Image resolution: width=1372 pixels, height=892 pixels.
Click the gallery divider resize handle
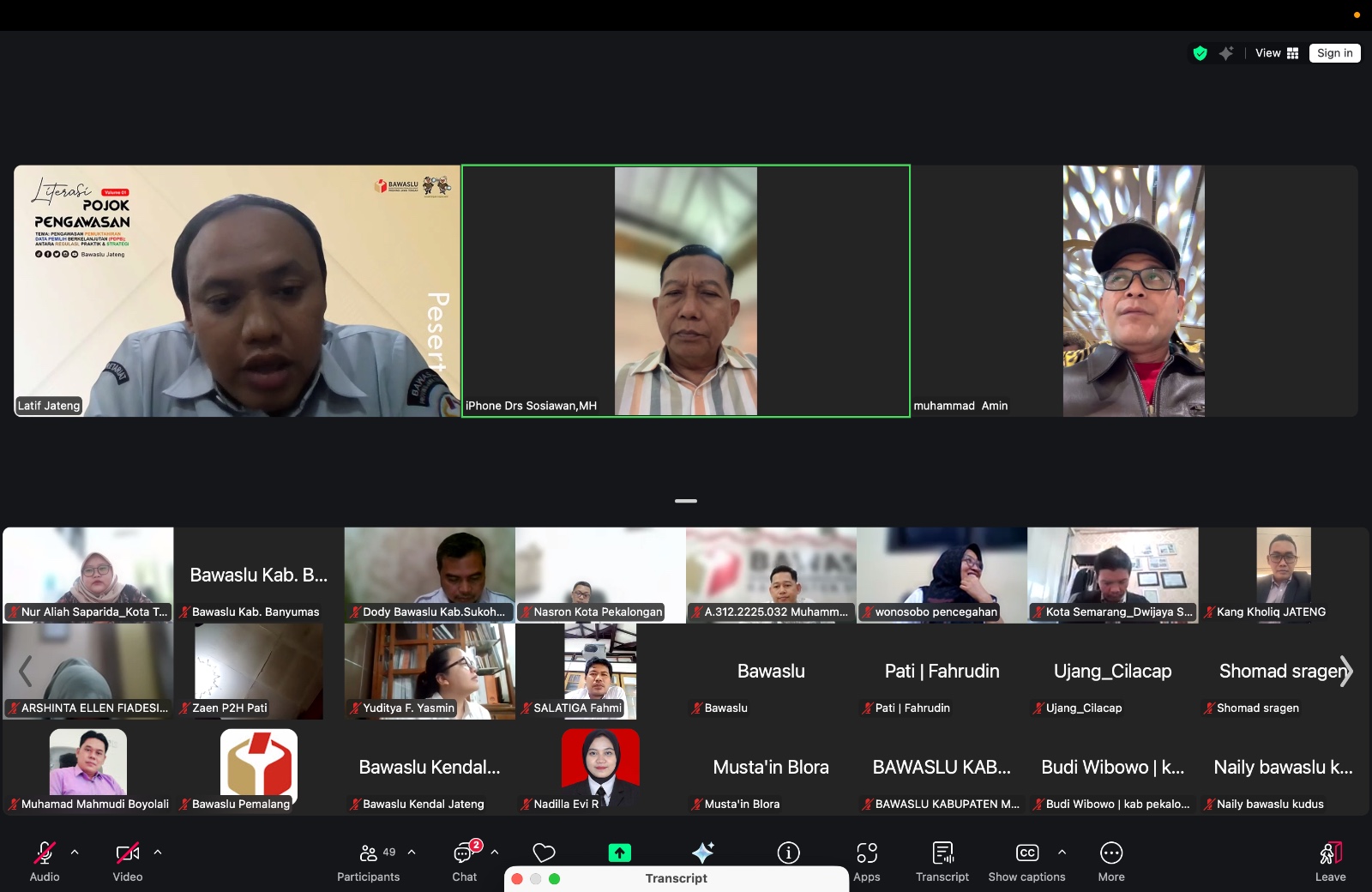tap(686, 501)
